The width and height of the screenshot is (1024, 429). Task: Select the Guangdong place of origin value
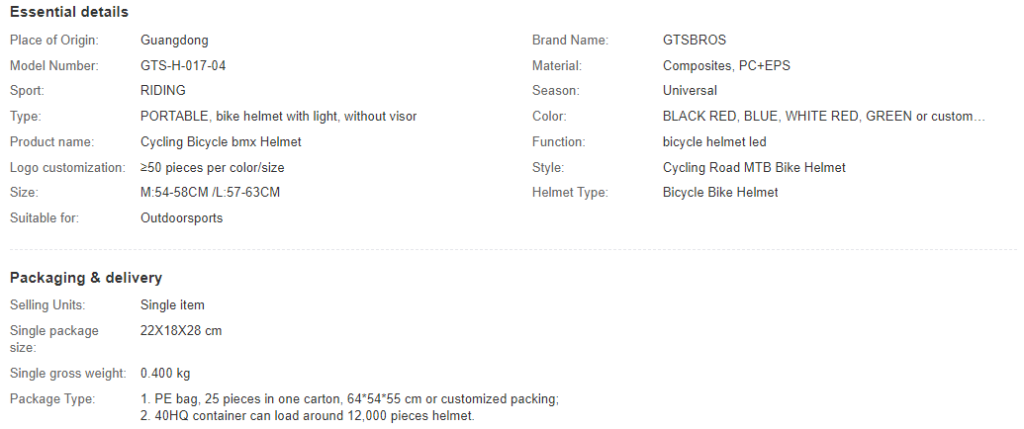coord(174,40)
